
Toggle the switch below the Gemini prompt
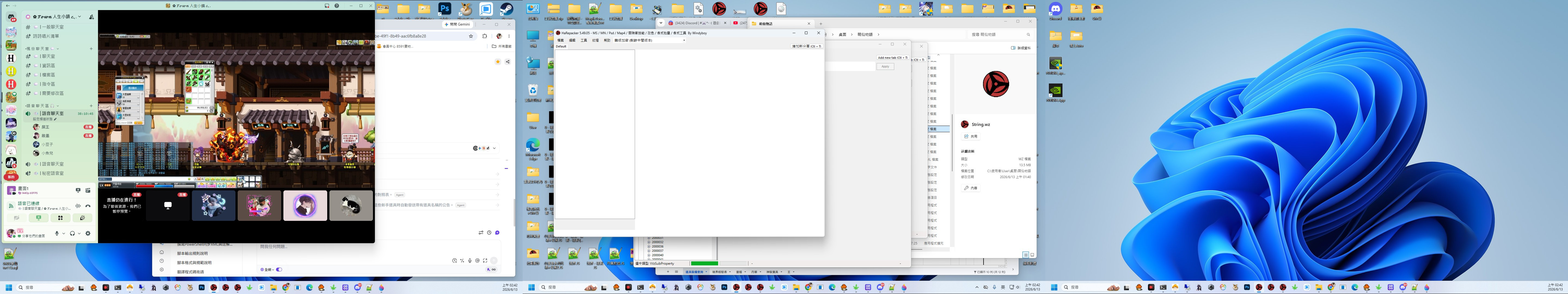pyautogui.click(x=279, y=269)
